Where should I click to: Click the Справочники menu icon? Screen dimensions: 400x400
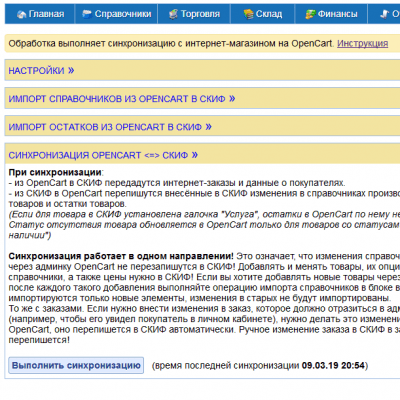87,14
